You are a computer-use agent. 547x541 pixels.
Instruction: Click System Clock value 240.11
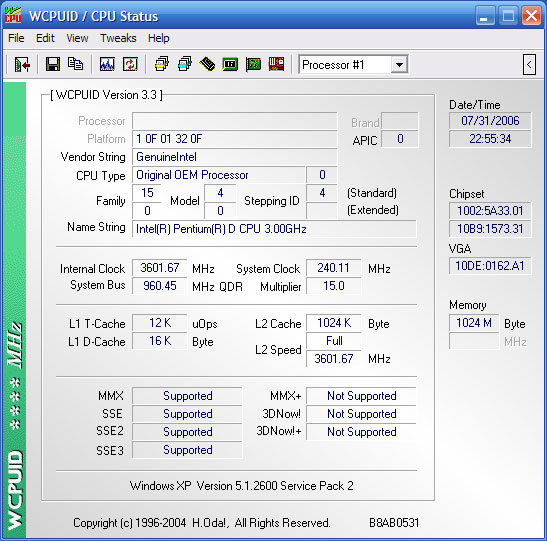(334, 268)
